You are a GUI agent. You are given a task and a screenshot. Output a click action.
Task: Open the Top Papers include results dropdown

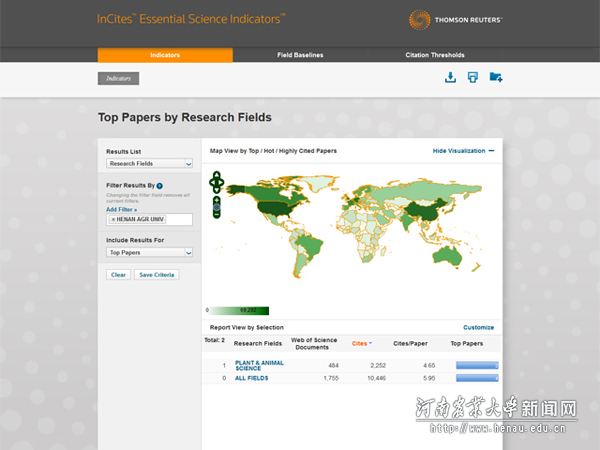pyautogui.click(x=149, y=253)
